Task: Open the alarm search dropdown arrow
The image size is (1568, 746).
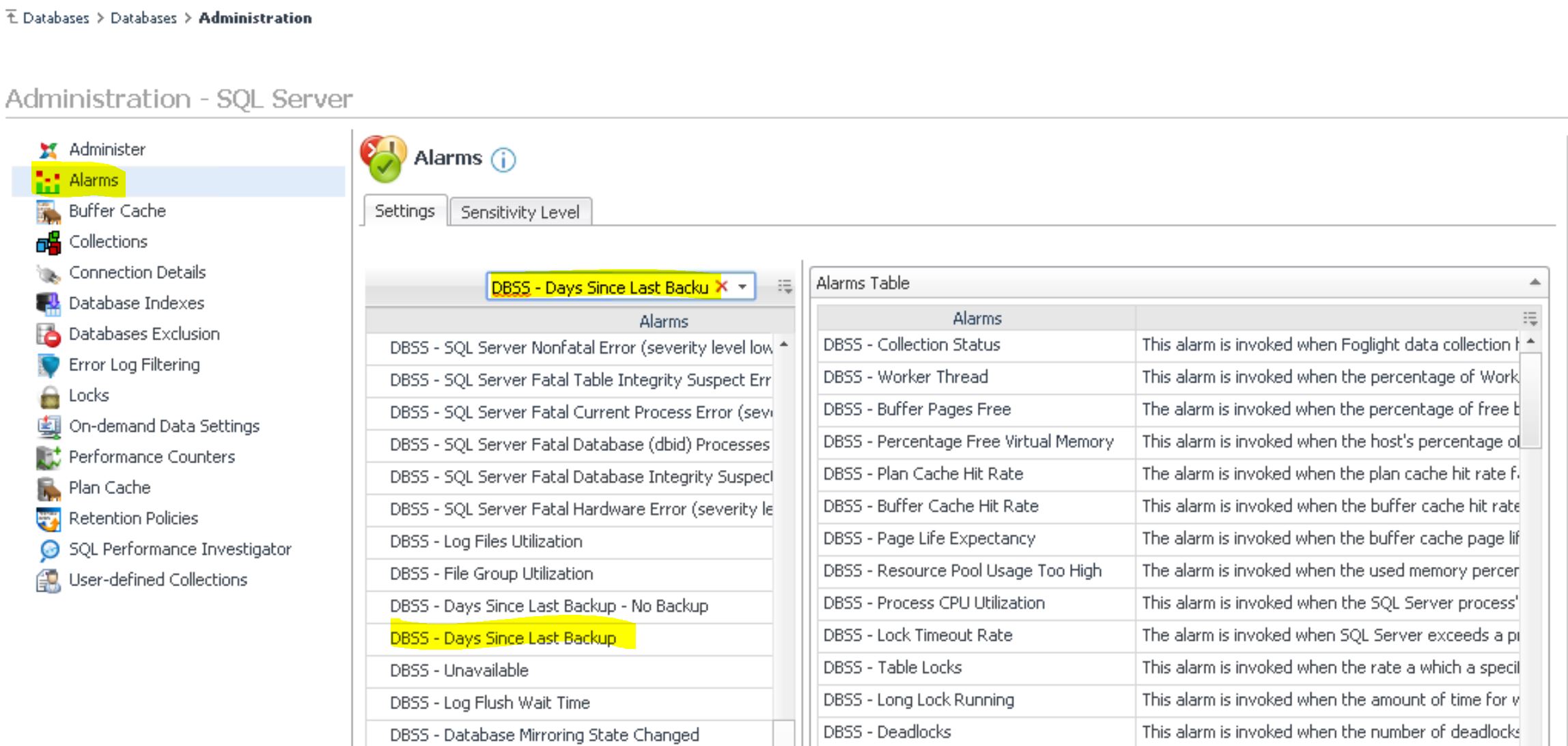Action: (742, 287)
